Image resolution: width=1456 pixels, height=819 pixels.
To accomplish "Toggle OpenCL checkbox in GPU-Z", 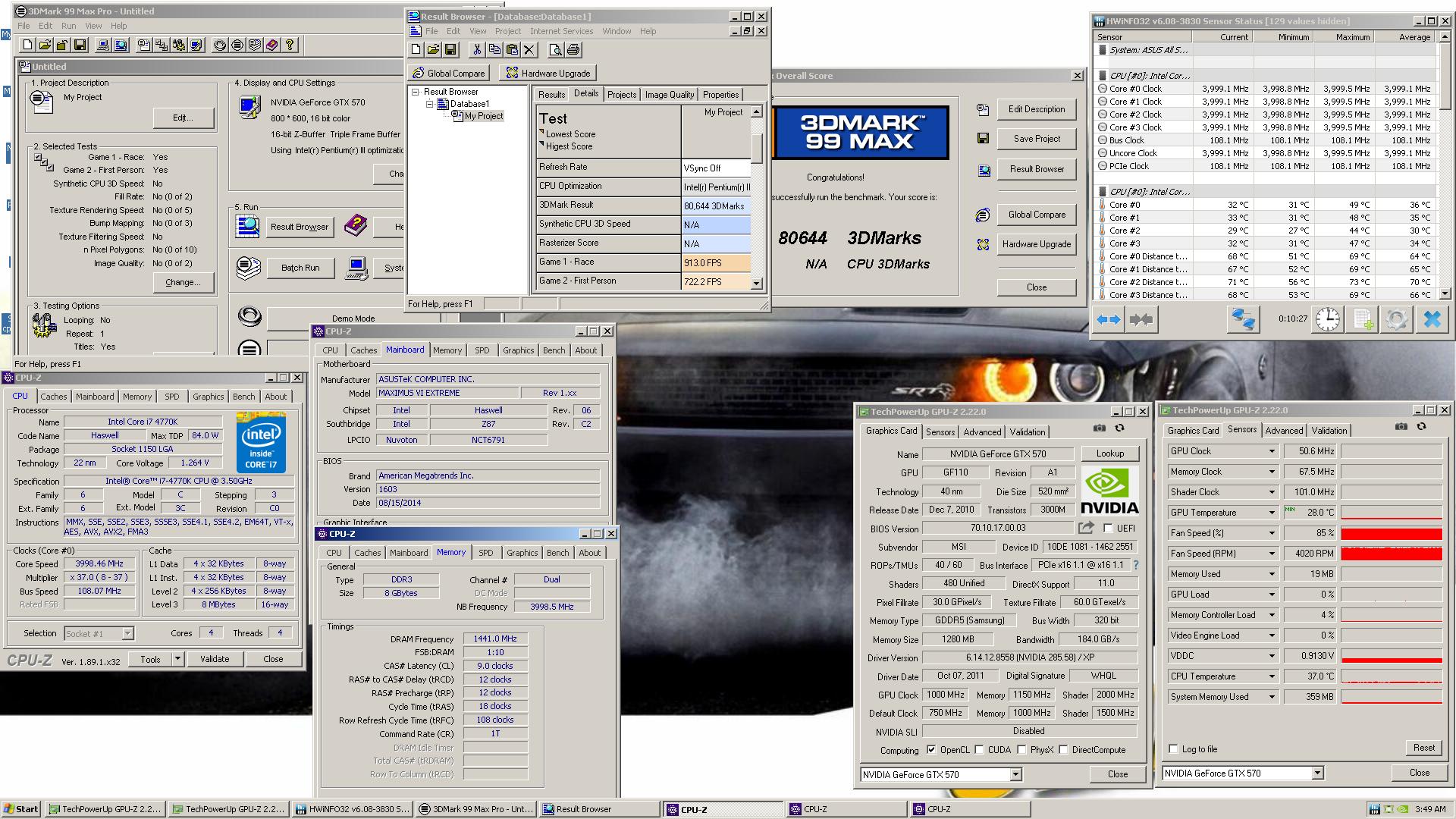I will [x=931, y=750].
